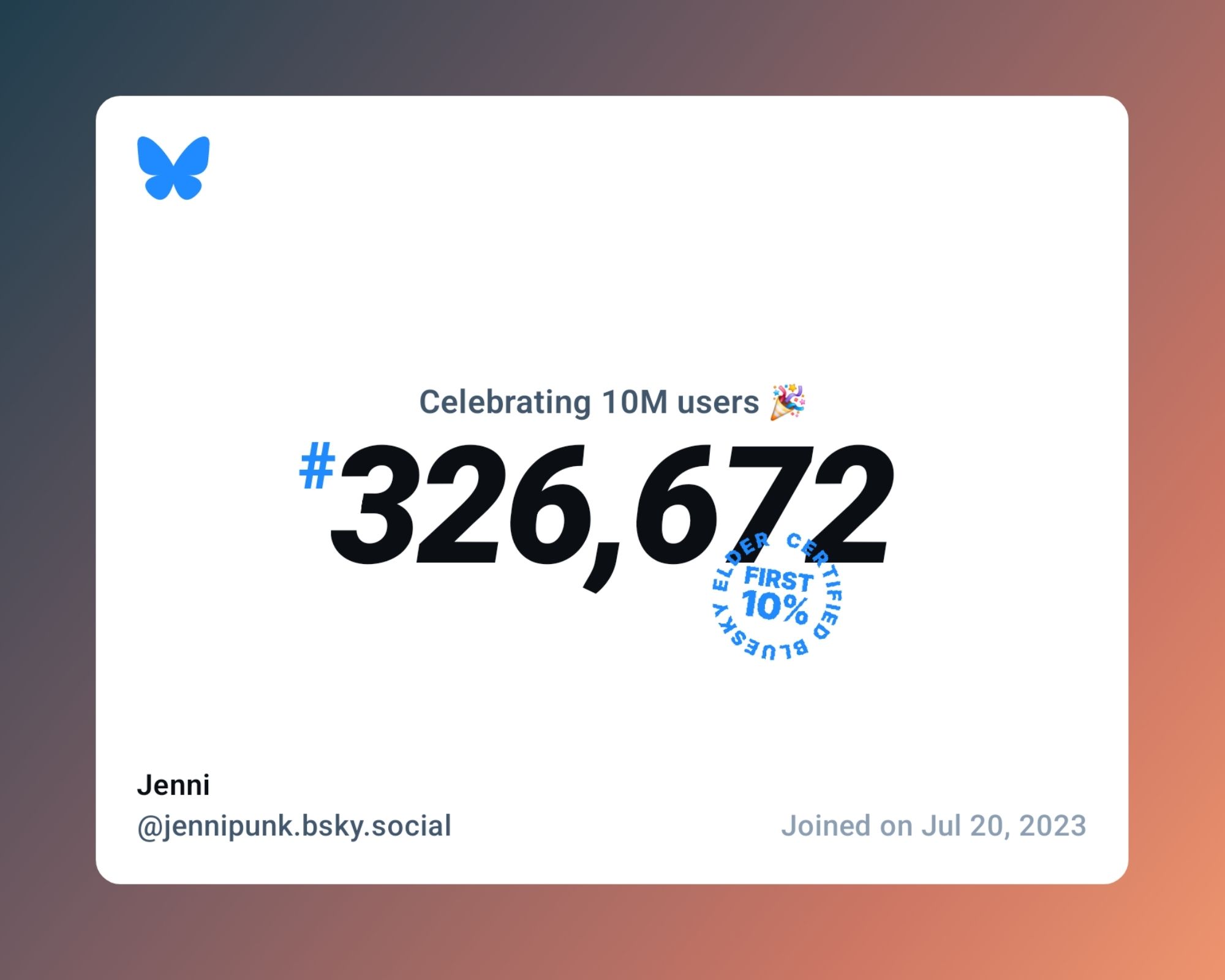
Task: Click the 'Celebrating 10M users' text
Action: [x=612, y=400]
